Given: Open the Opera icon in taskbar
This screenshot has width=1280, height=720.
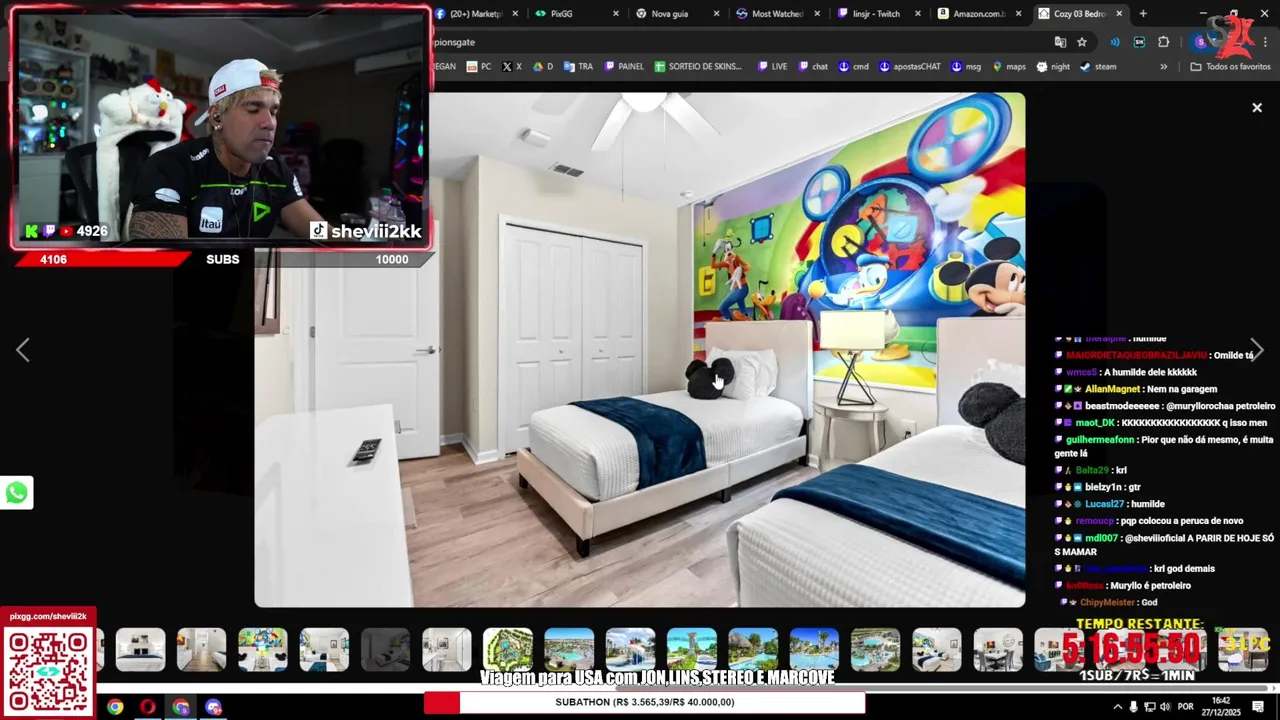Looking at the screenshot, I should 148,707.
